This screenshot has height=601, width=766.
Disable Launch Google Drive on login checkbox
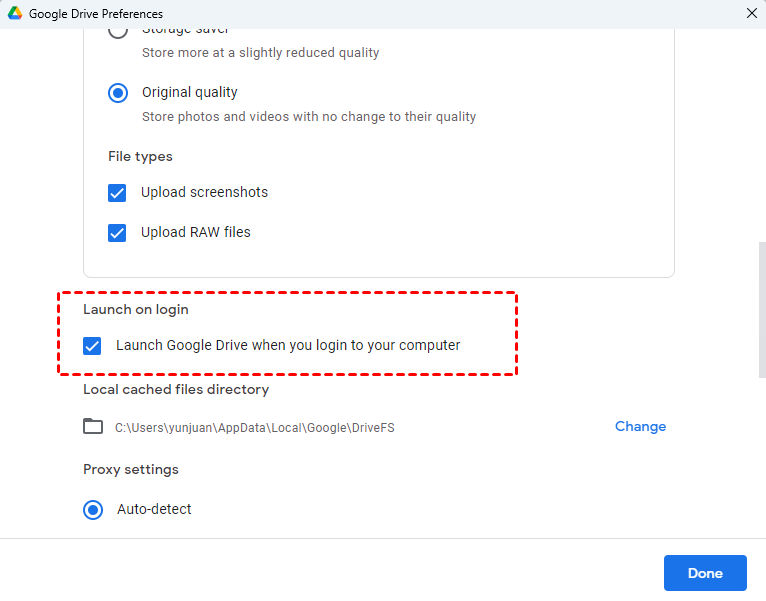[x=92, y=346]
